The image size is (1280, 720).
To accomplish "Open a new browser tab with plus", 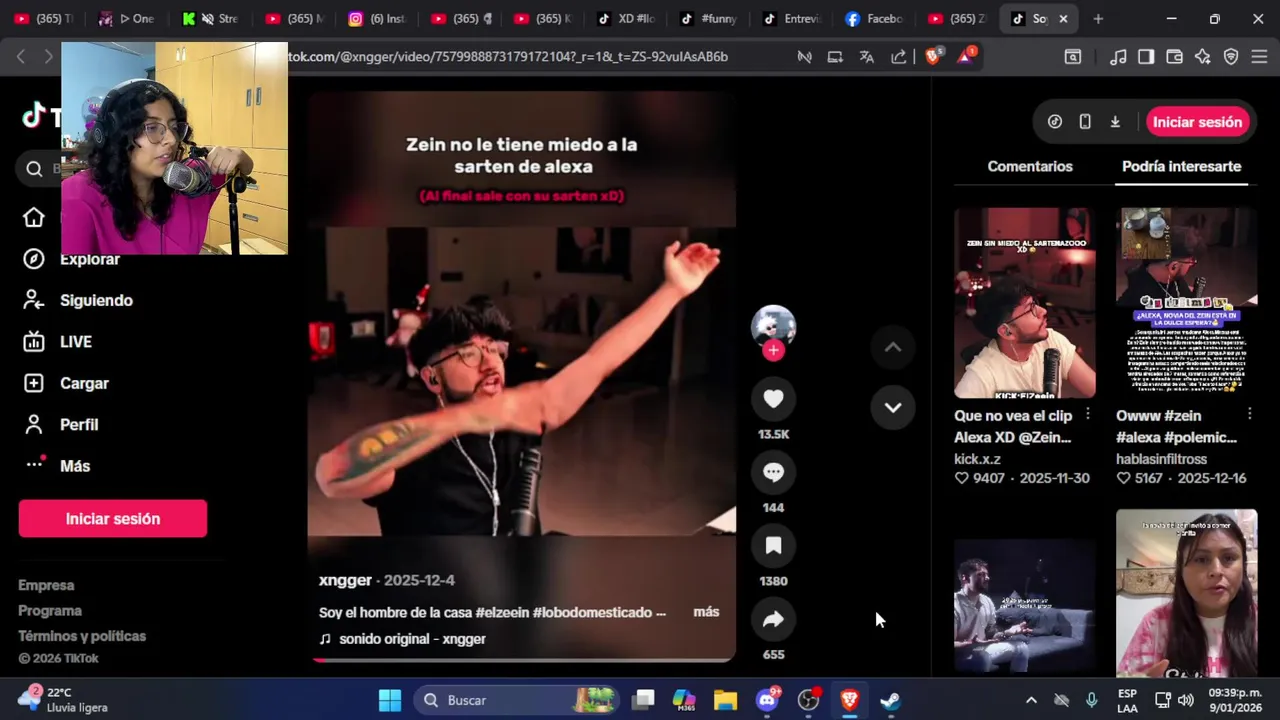I will click(x=1098, y=19).
